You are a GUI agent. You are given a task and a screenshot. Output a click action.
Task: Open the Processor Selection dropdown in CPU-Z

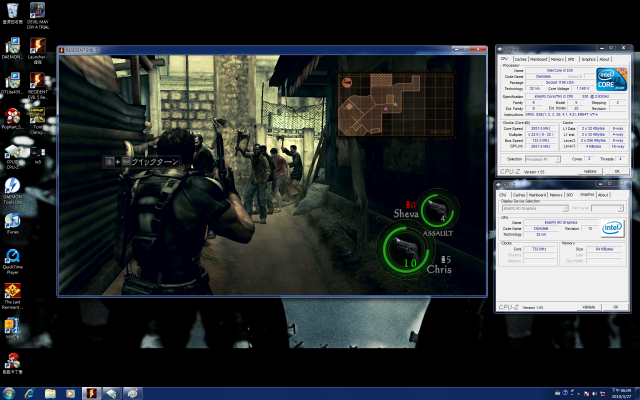[x=542, y=159]
